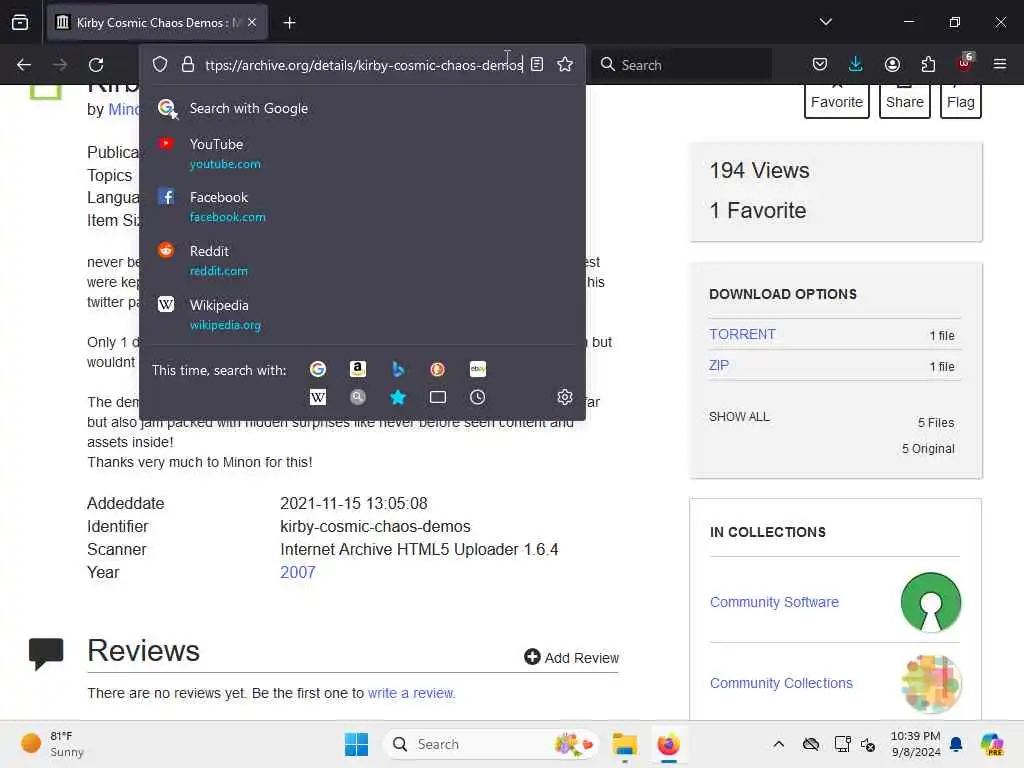1024x768 pixels.
Task: Click the Windows taskbar Search box
Action: pos(490,744)
